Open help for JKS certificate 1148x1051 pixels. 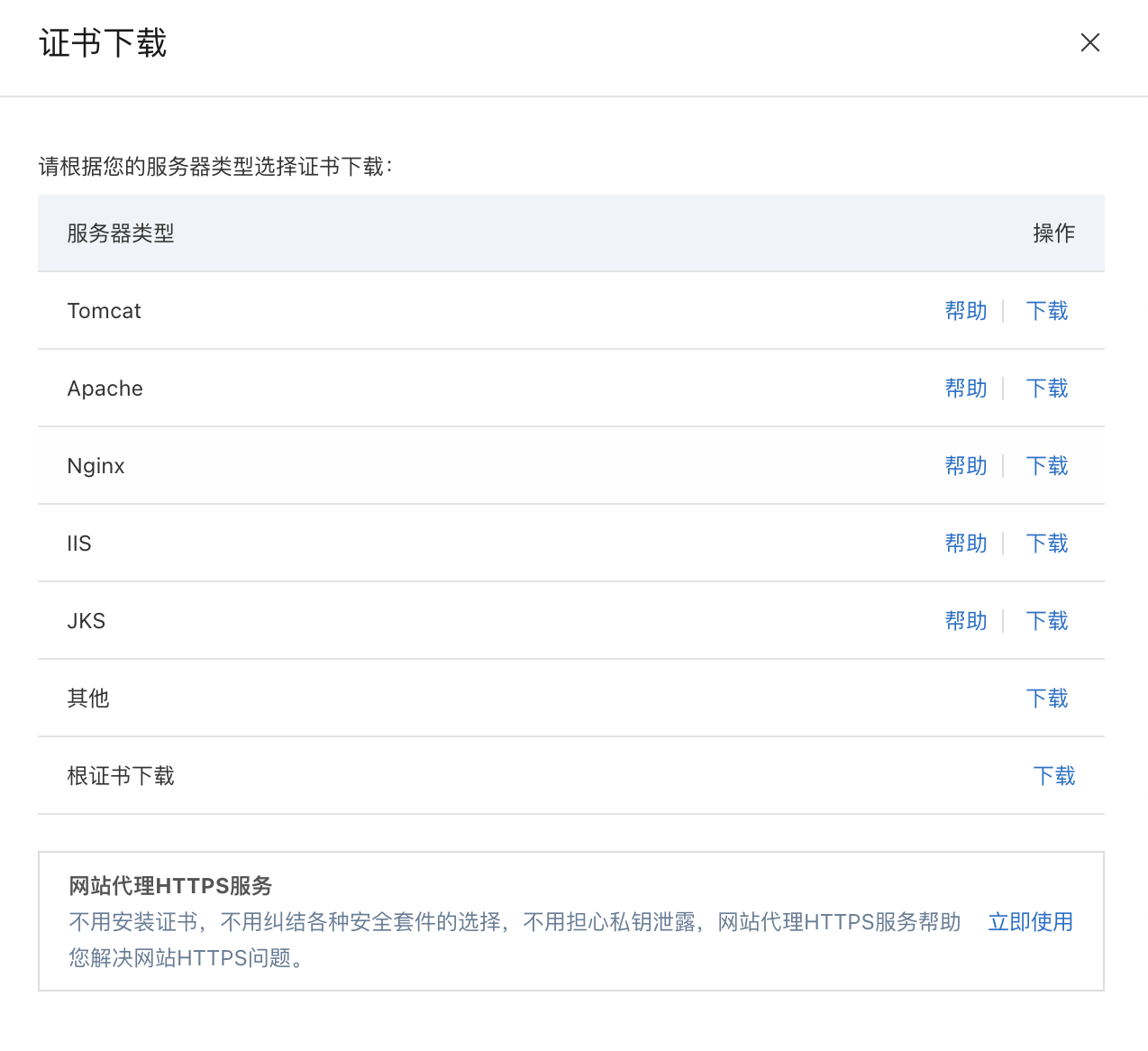click(x=965, y=621)
